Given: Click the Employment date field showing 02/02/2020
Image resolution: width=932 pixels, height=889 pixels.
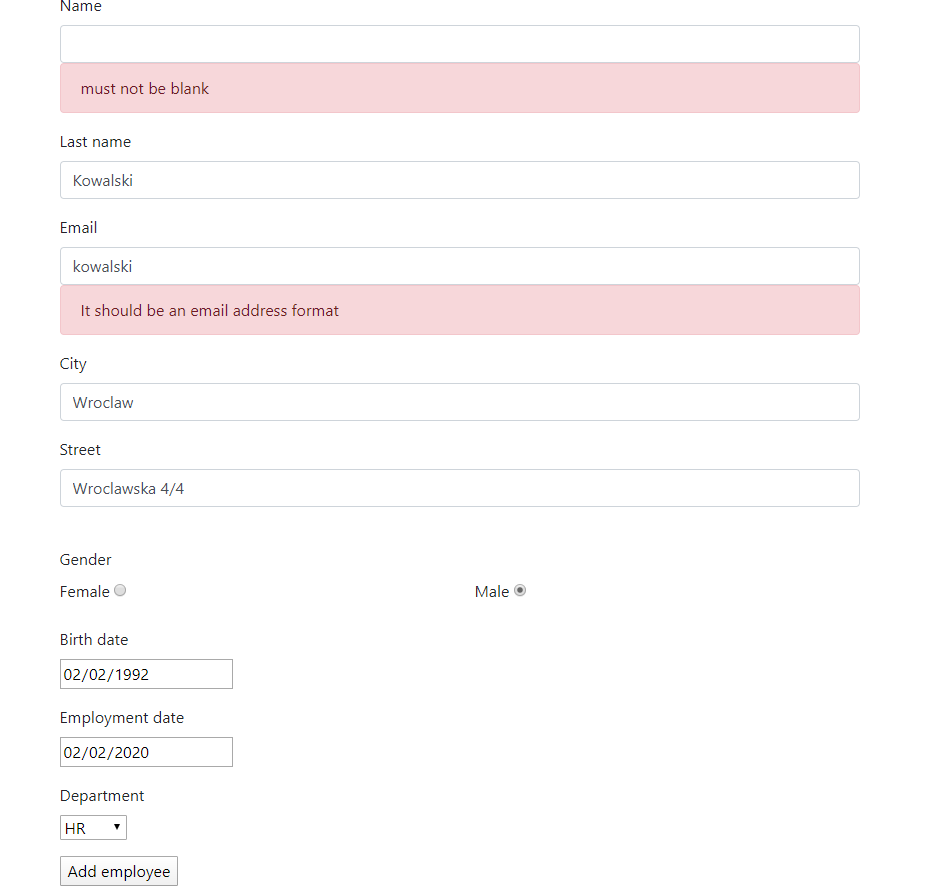Looking at the screenshot, I should tap(146, 751).
